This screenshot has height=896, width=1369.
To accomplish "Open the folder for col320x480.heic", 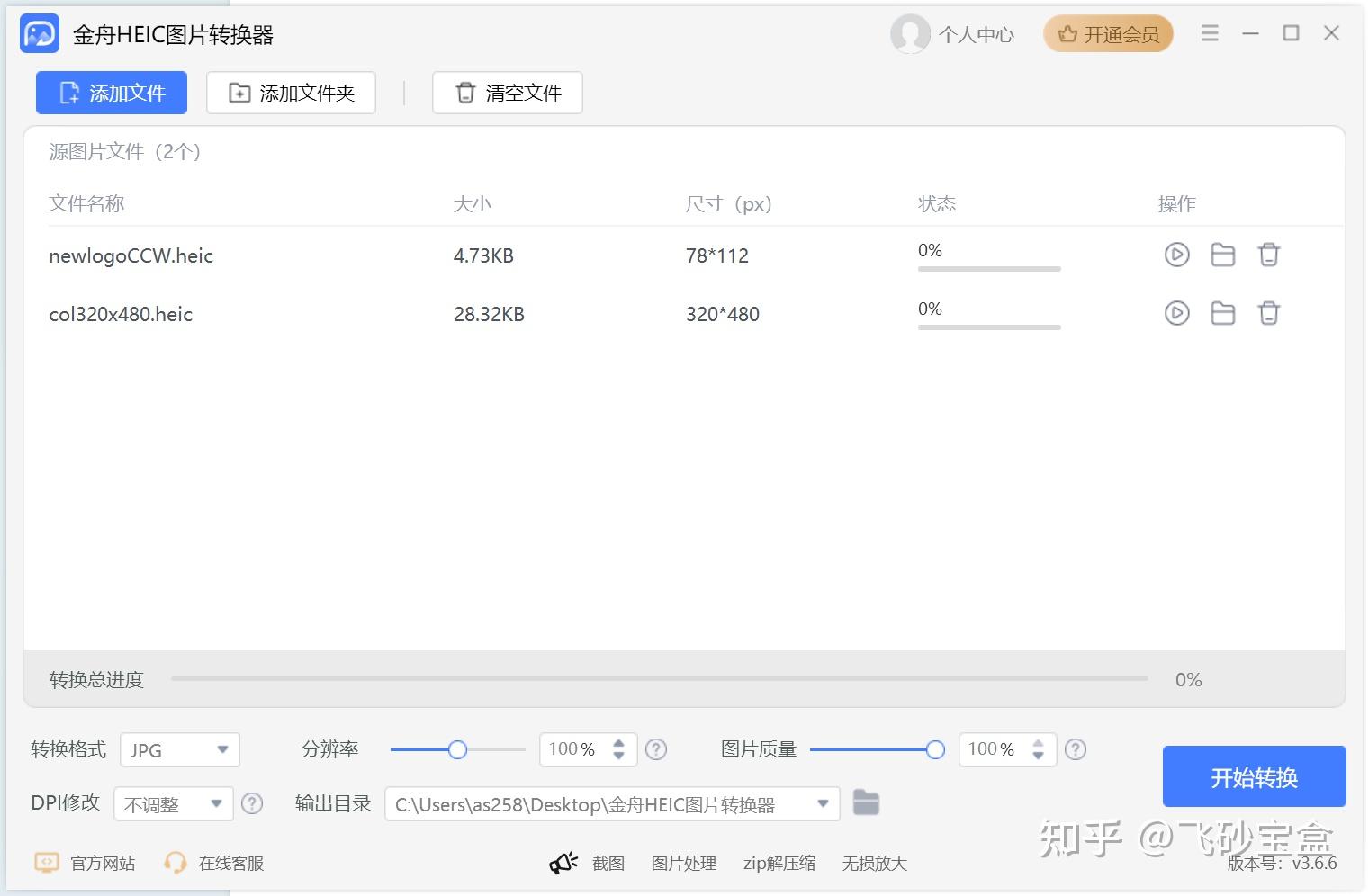I will [1222, 313].
